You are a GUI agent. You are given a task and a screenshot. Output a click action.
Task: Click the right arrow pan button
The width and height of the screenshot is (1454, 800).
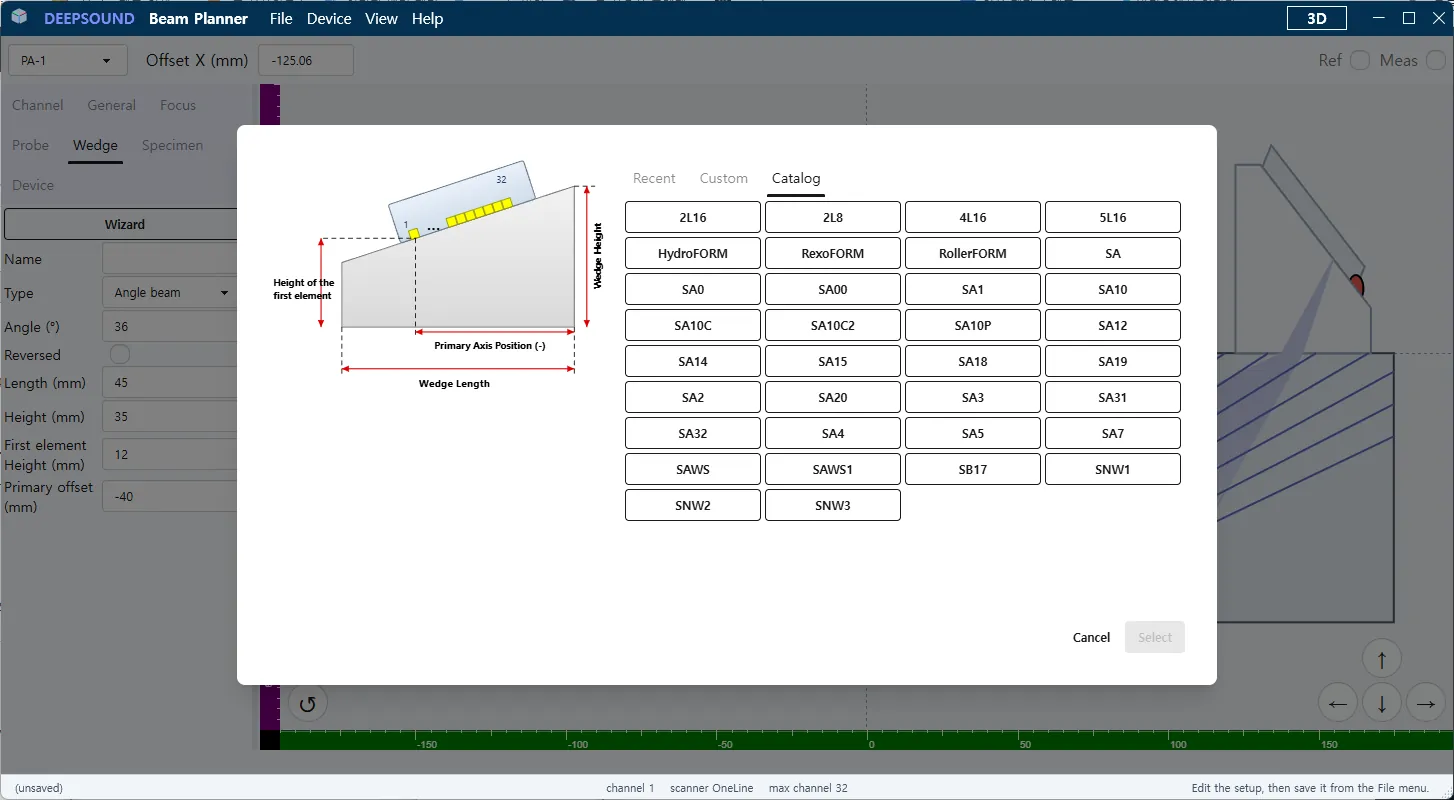click(x=1426, y=703)
